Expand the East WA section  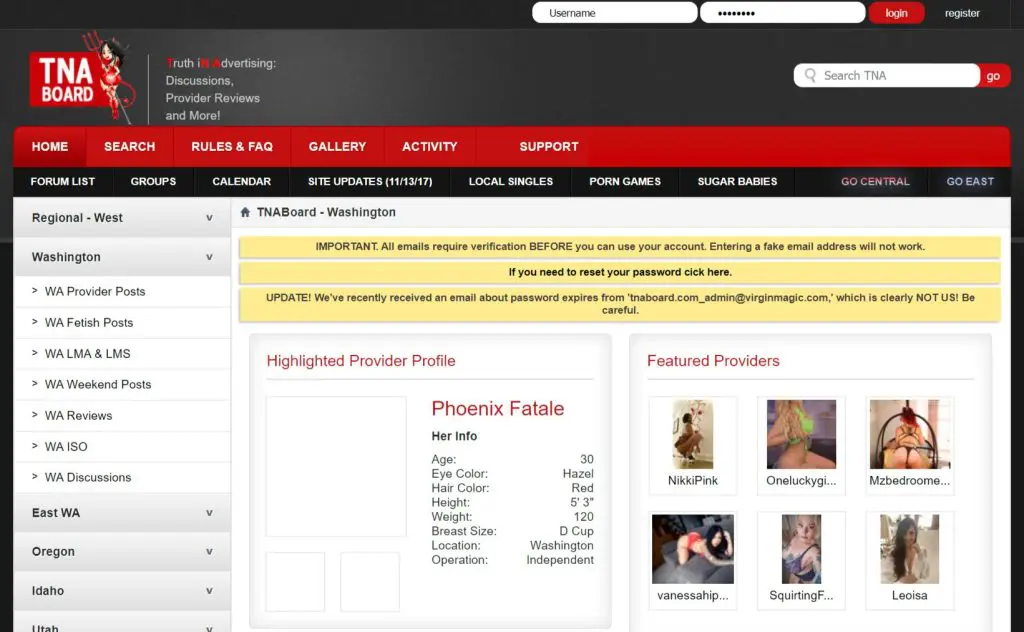pos(122,513)
